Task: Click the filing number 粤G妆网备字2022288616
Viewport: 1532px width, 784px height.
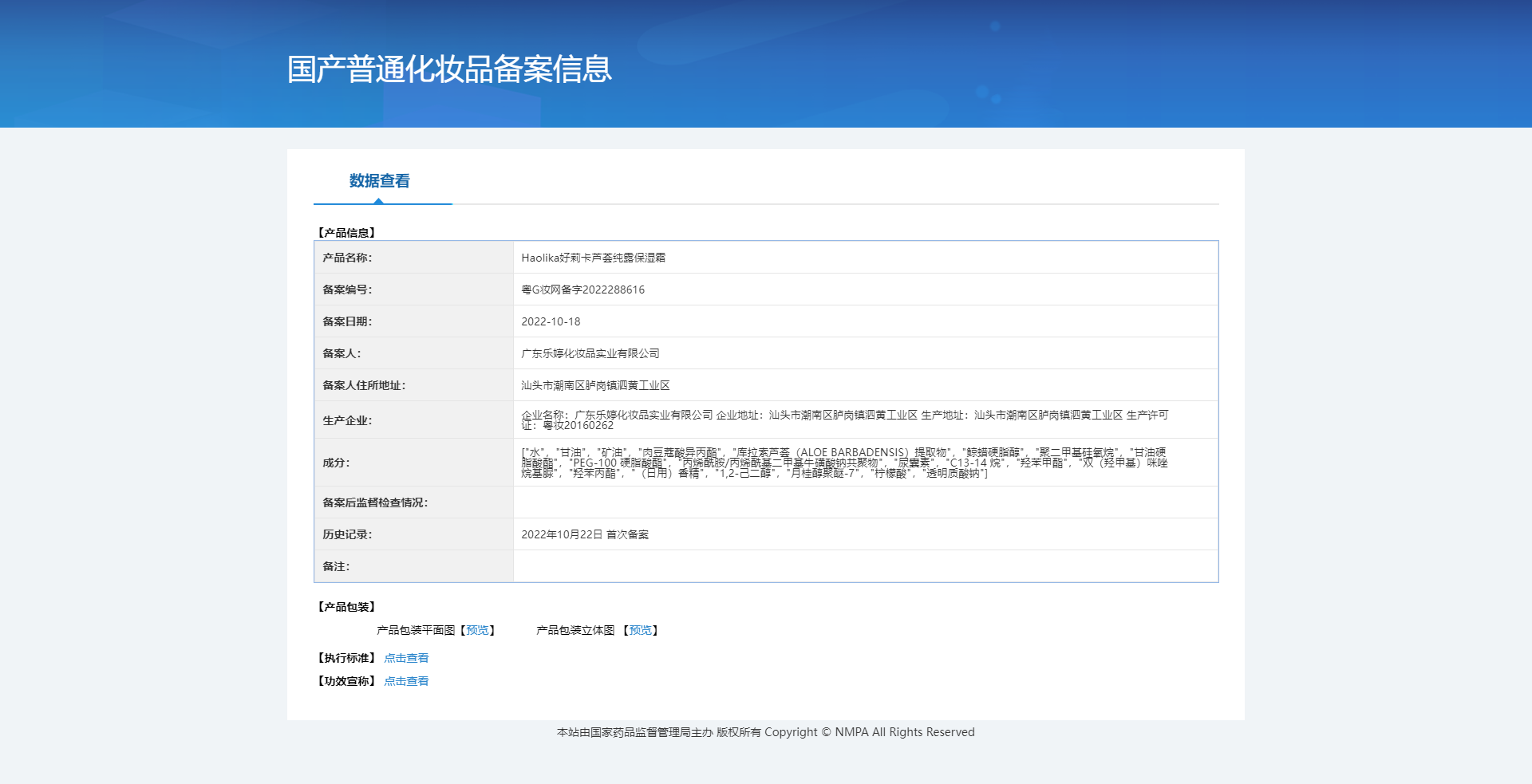Action: click(x=582, y=290)
